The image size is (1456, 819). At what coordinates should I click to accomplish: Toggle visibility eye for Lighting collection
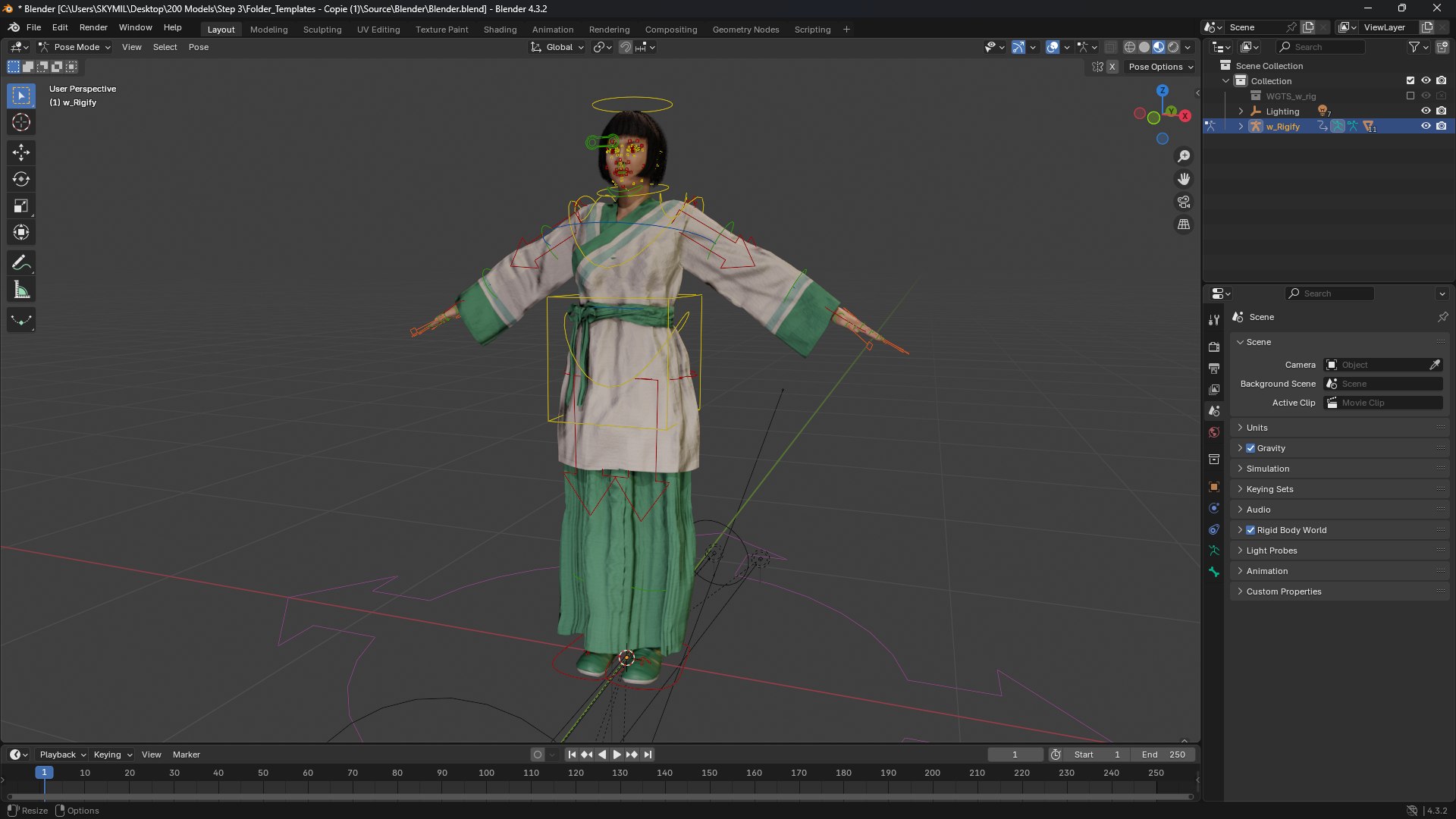tap(1426, 111)
